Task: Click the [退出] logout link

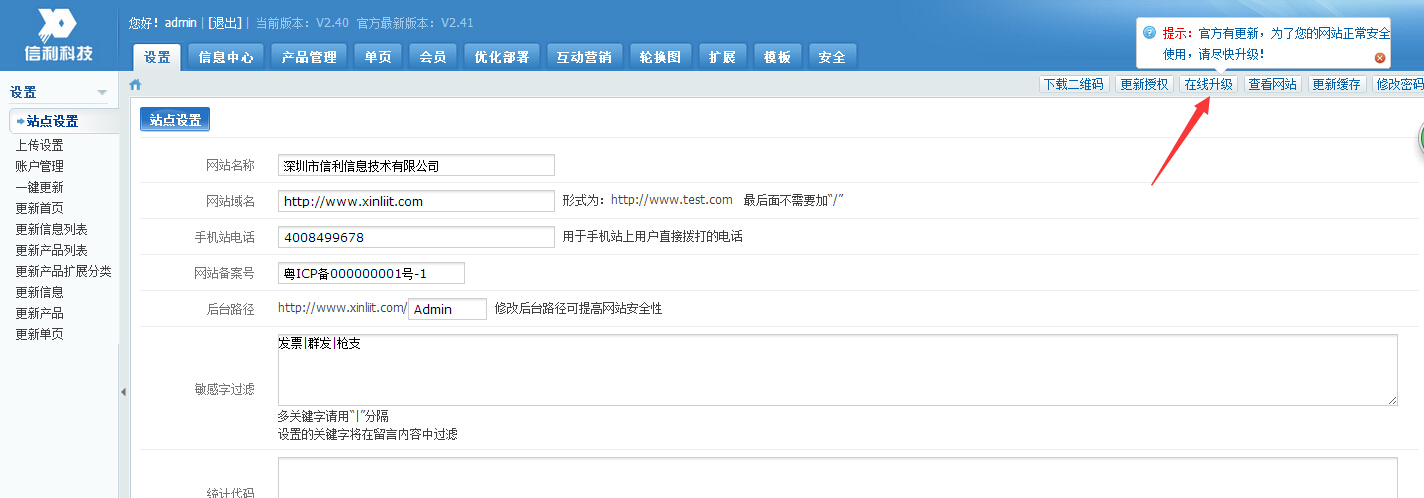Action: click(x=225, y=22)
